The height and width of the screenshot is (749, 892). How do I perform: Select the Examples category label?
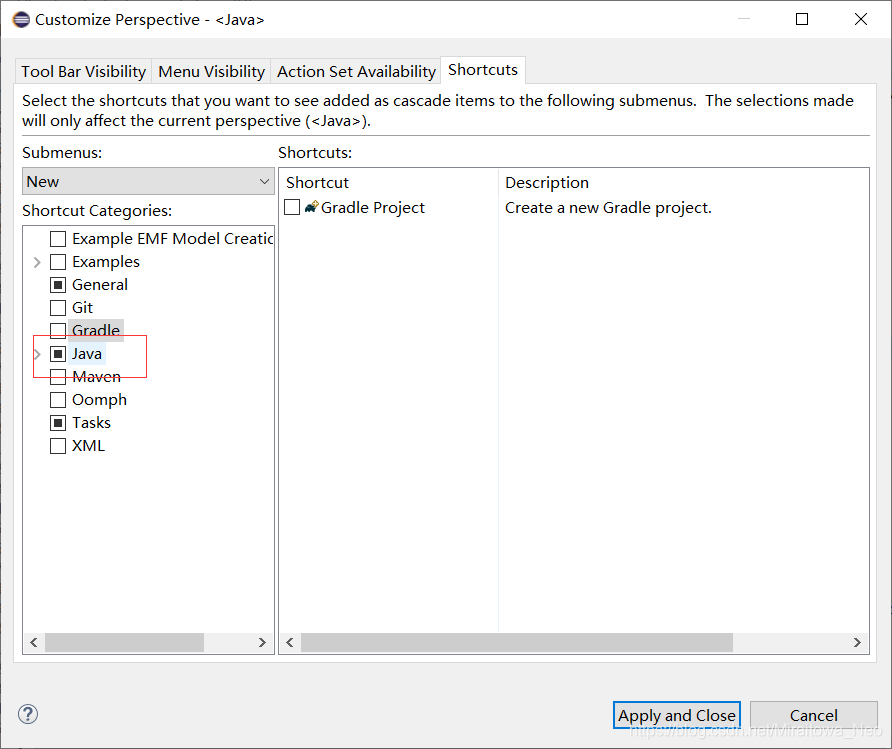[106, 262]
